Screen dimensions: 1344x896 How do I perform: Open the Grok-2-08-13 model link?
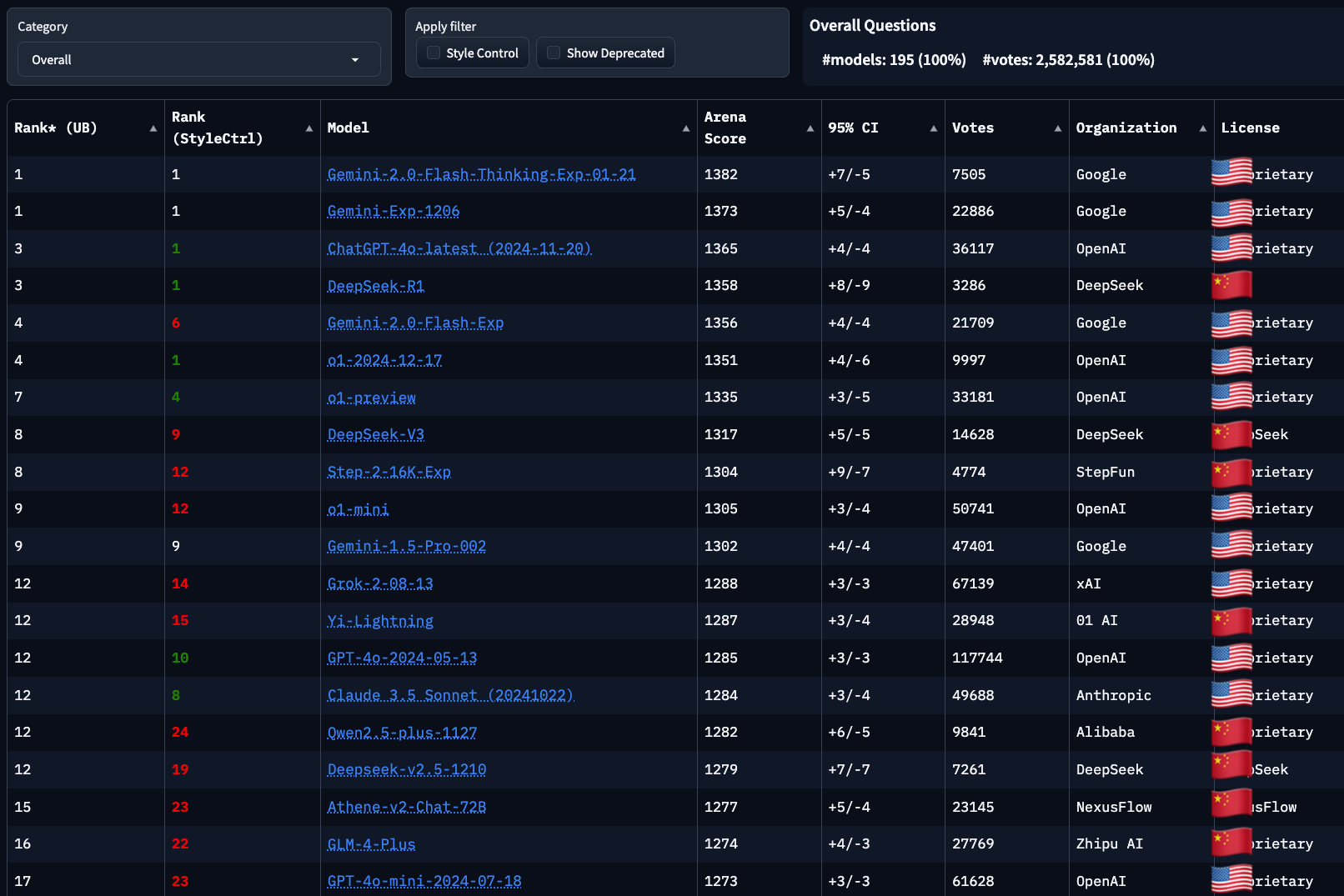[380, 583]
